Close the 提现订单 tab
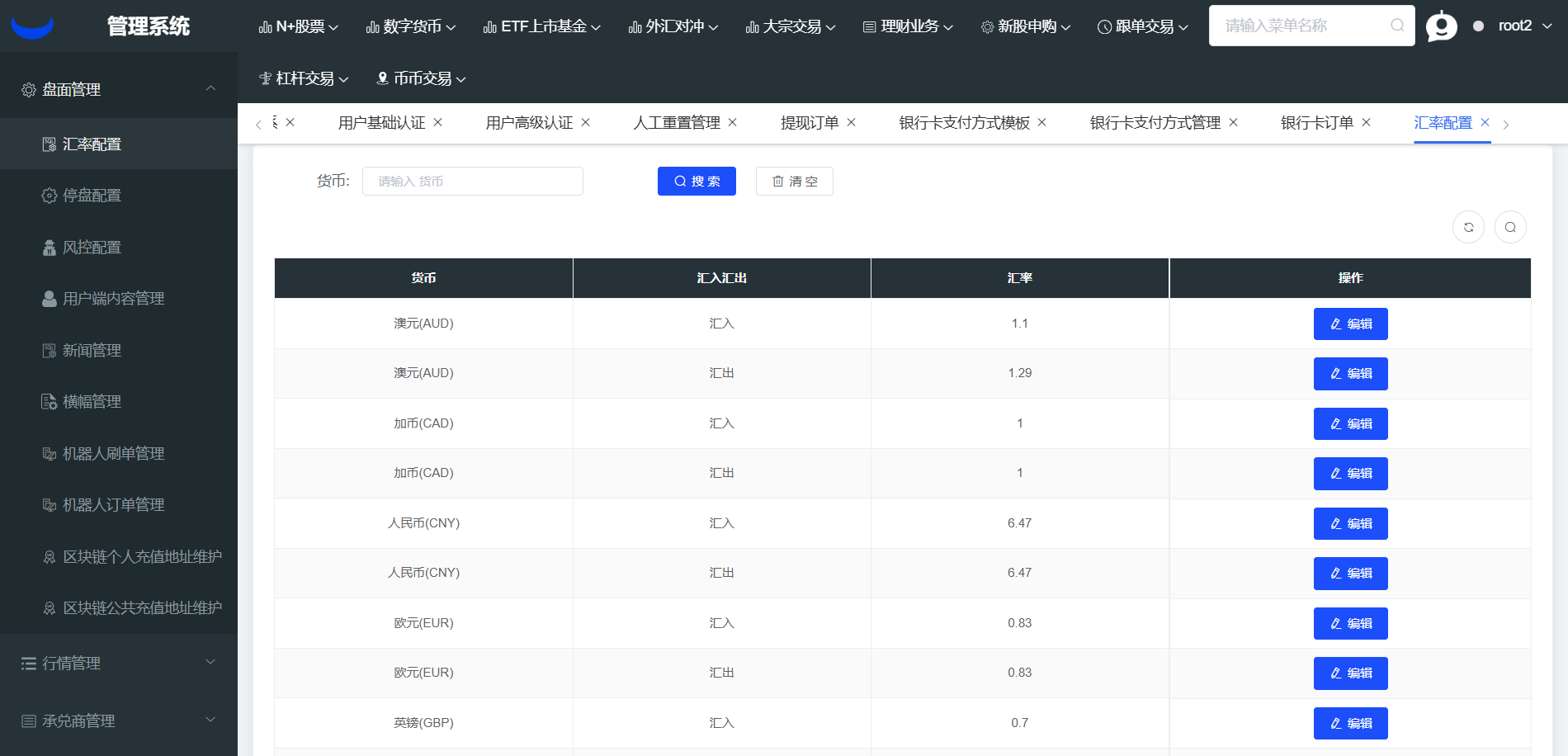The height and width of the screenshot is (756, 1568). tap(851, 122)
